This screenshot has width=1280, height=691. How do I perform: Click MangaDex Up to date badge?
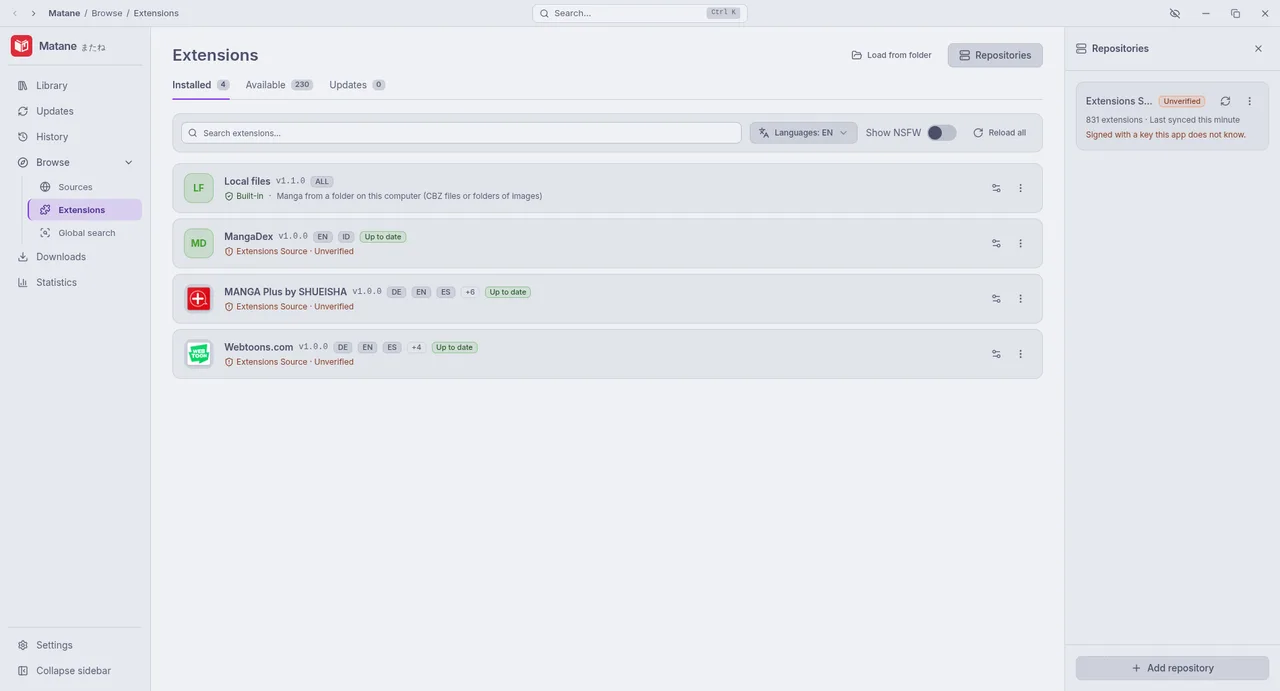383,237
